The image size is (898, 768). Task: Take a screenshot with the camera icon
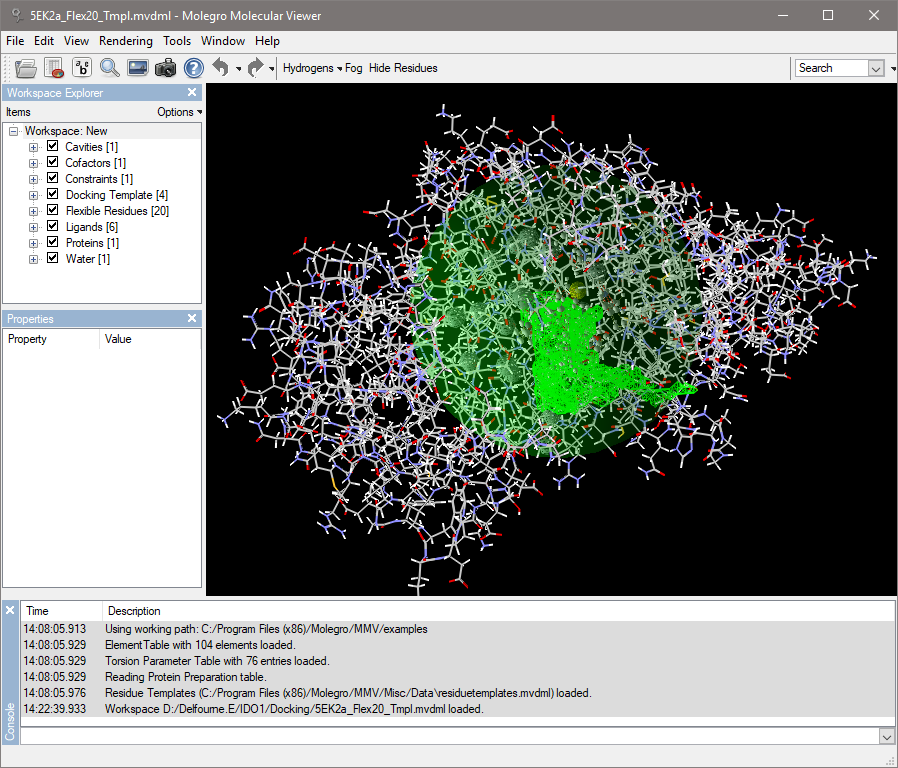[166, 68]
